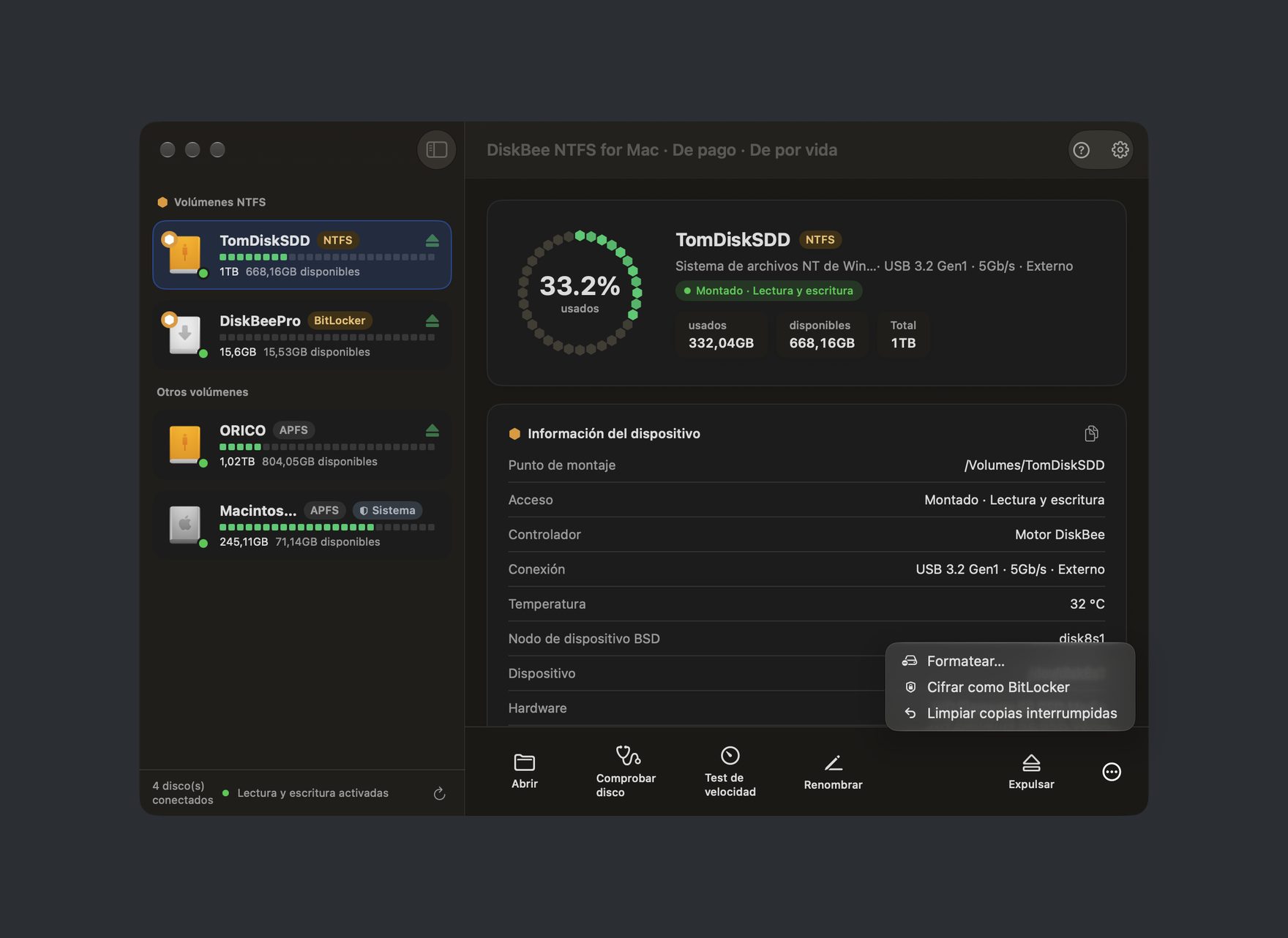Click the Sistema badge on Macintosh volume
This screenshot has width=1288, height=938.
pos(387,511)
